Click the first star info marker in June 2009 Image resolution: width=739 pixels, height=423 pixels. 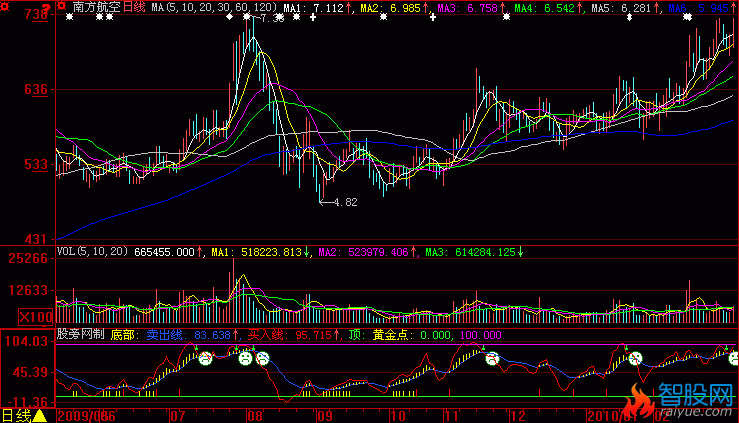[69, 17]
